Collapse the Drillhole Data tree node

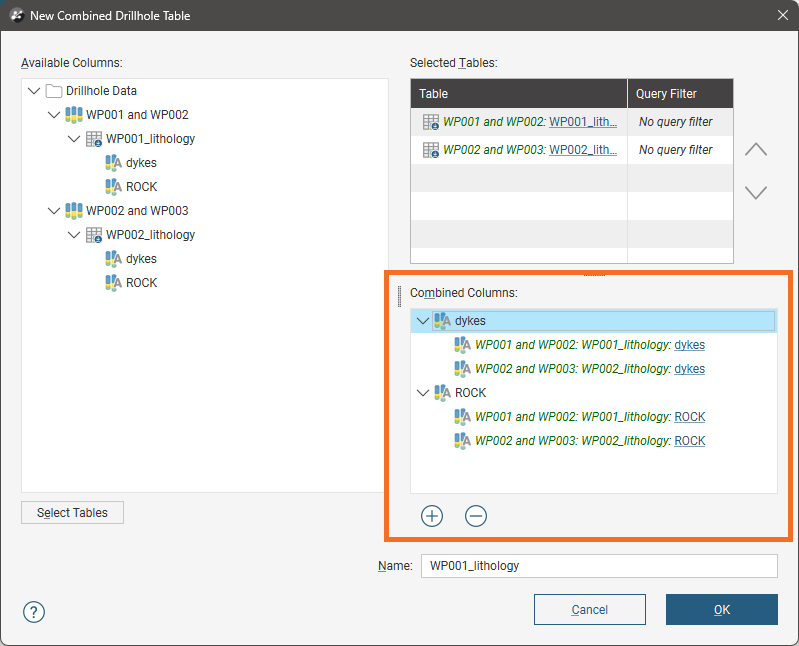[35, 91]
